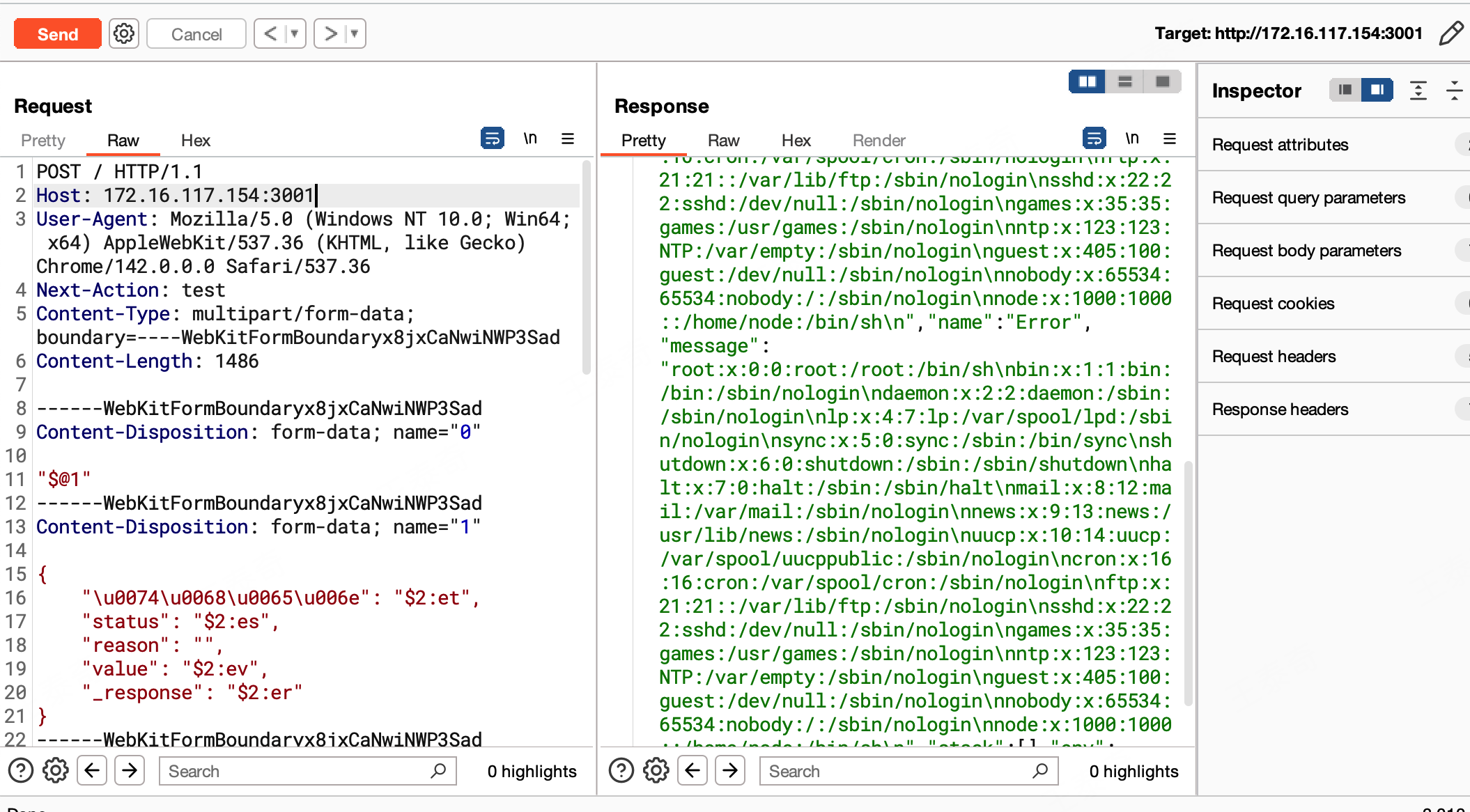This screenshot has height=812, width=1470.
Task: Toggle word wrap in Response panel
Action: pos(1094,139)
